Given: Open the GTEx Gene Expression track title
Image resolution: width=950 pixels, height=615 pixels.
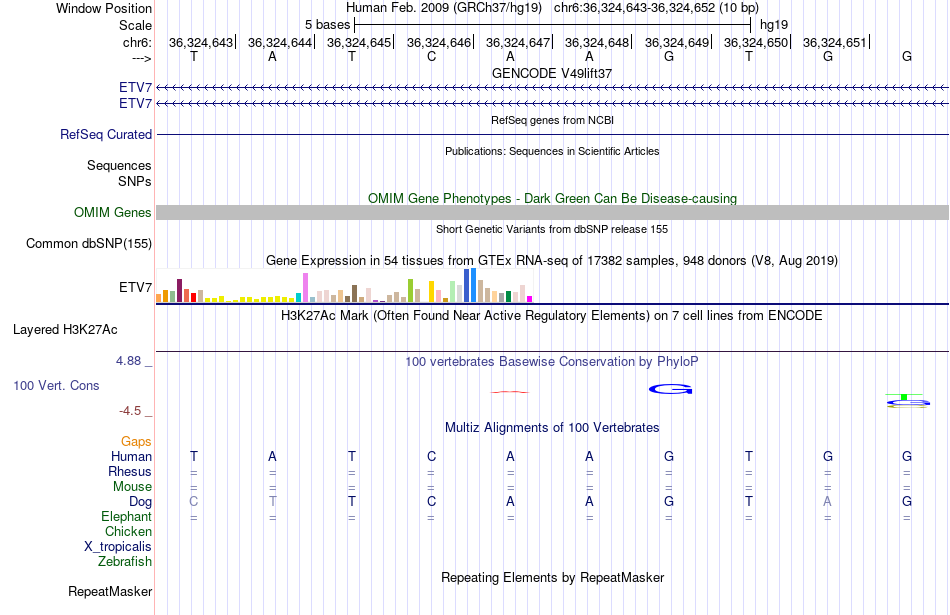Looking at the screenshot, I should pos(552,261).
